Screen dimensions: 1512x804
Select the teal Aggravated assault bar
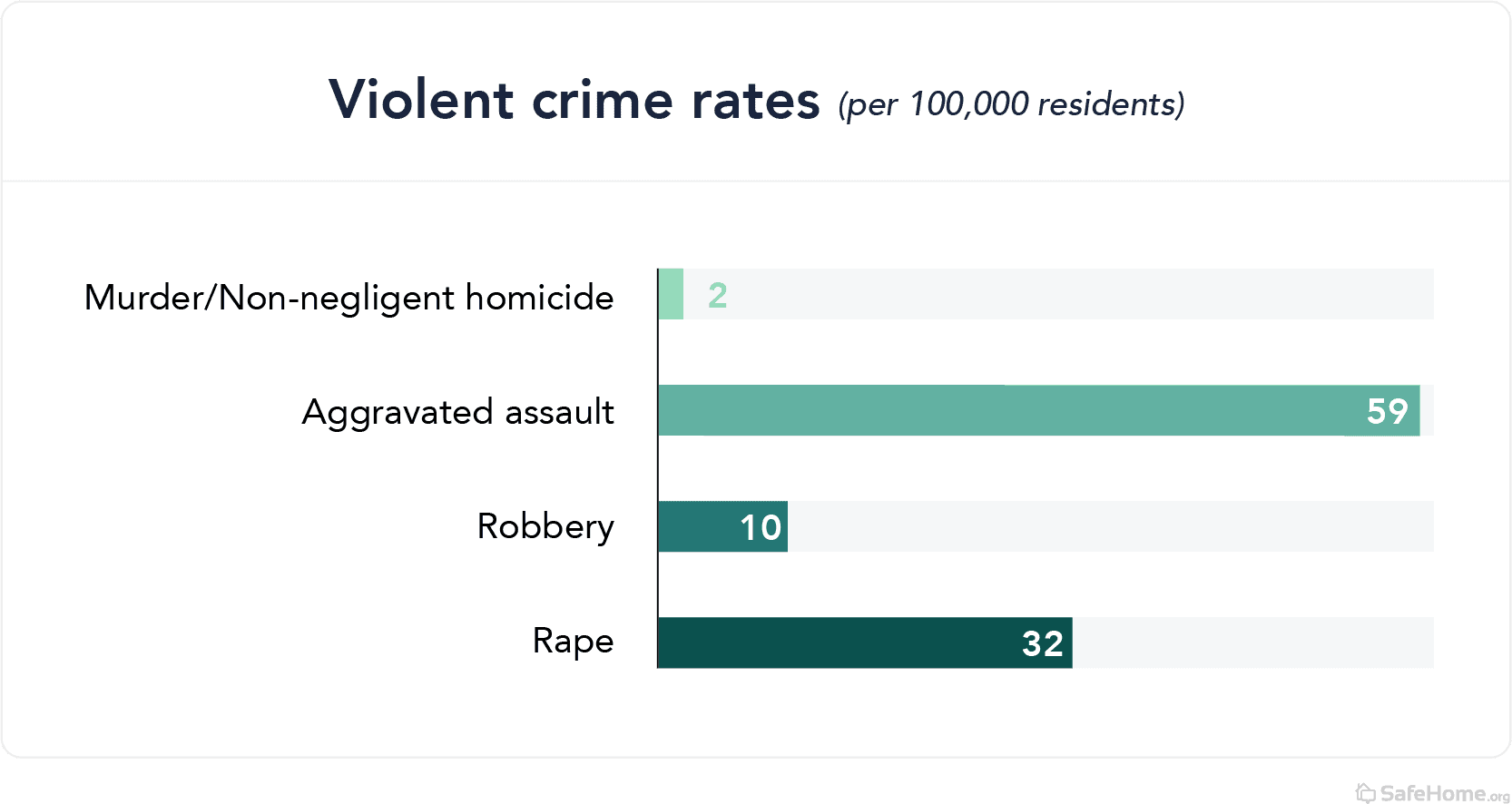point(998,410)
